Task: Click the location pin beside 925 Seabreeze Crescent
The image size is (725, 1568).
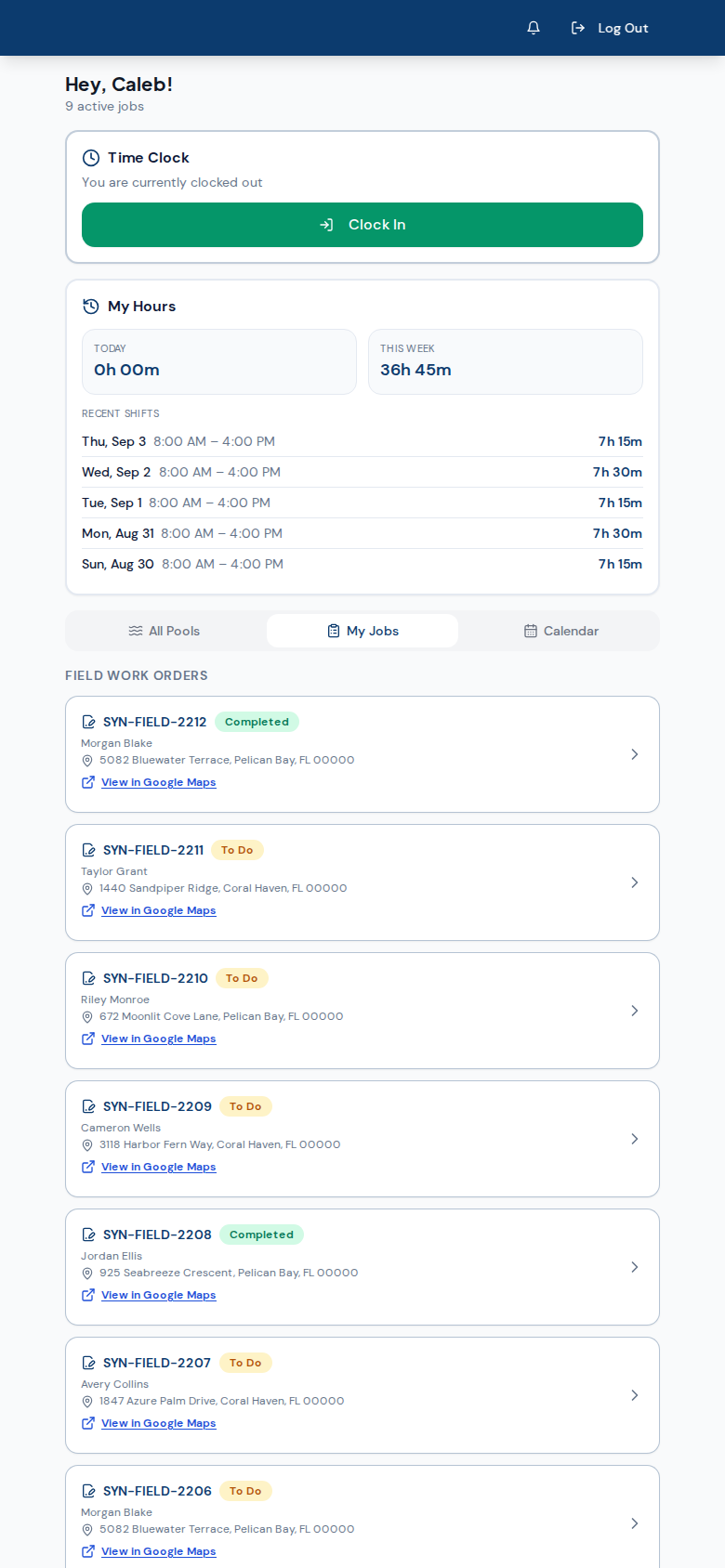Action: (87, 1274)
